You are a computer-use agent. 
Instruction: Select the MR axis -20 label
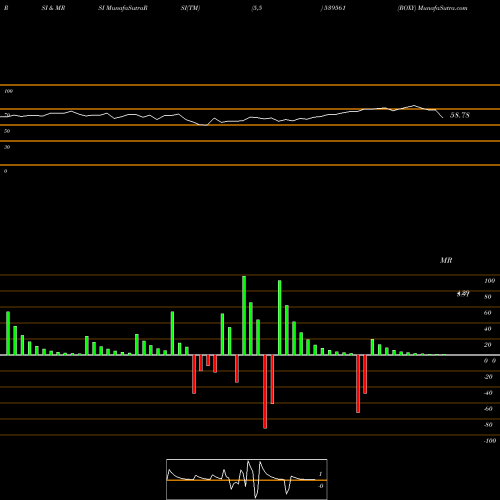point(488,377)
